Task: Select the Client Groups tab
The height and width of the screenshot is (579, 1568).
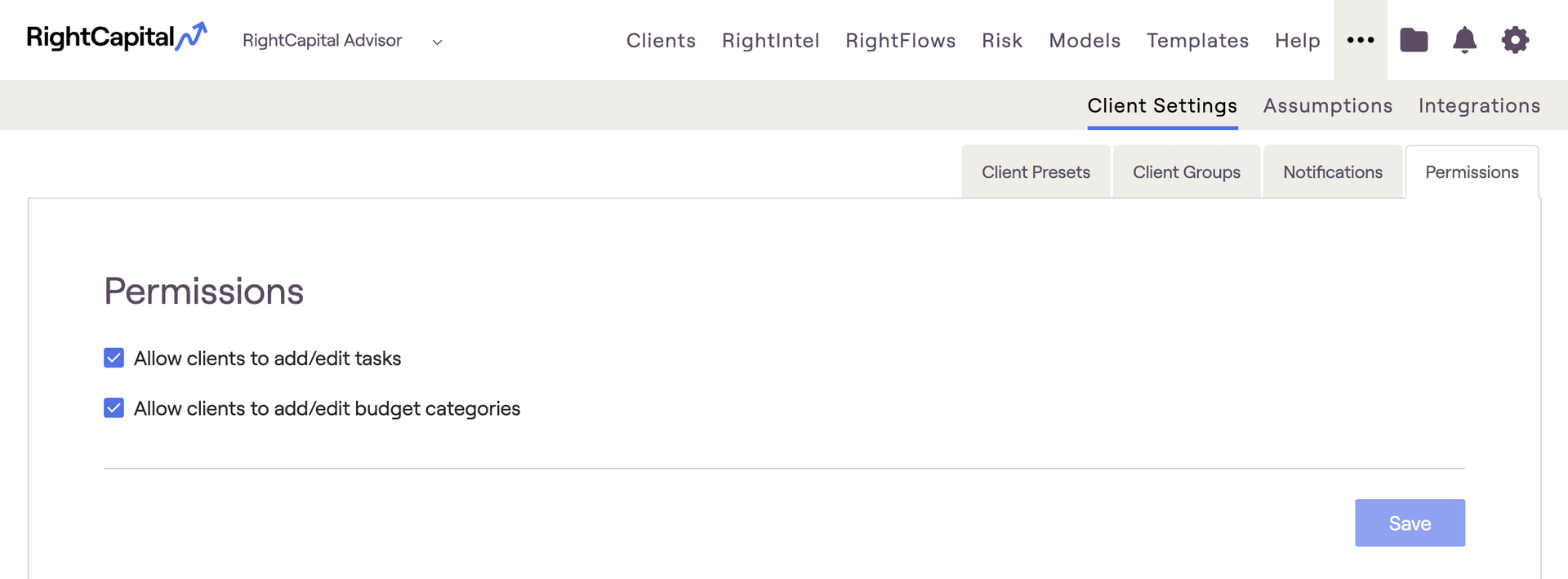Action: pyautogui.click(x=1187, y=171)
